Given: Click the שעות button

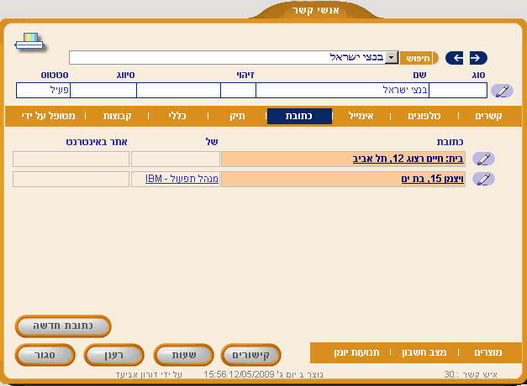Looking at the screenshot, I should click(x=184, y=355).
